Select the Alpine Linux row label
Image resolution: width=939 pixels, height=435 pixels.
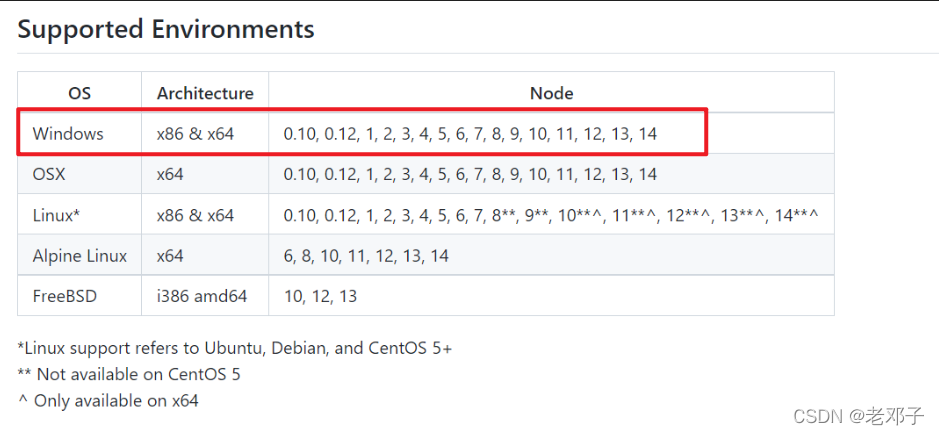(80, 256)
